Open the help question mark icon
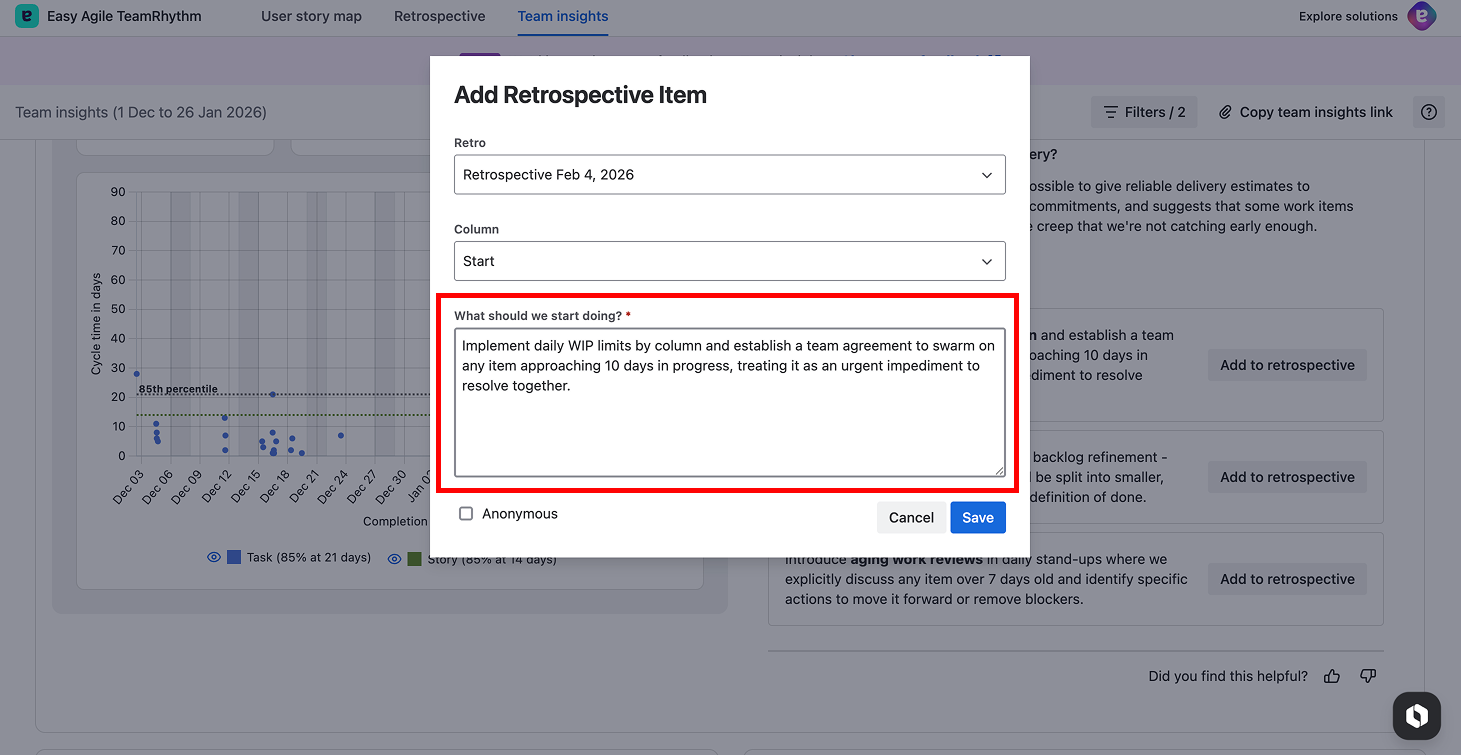 coord(1429,112)
